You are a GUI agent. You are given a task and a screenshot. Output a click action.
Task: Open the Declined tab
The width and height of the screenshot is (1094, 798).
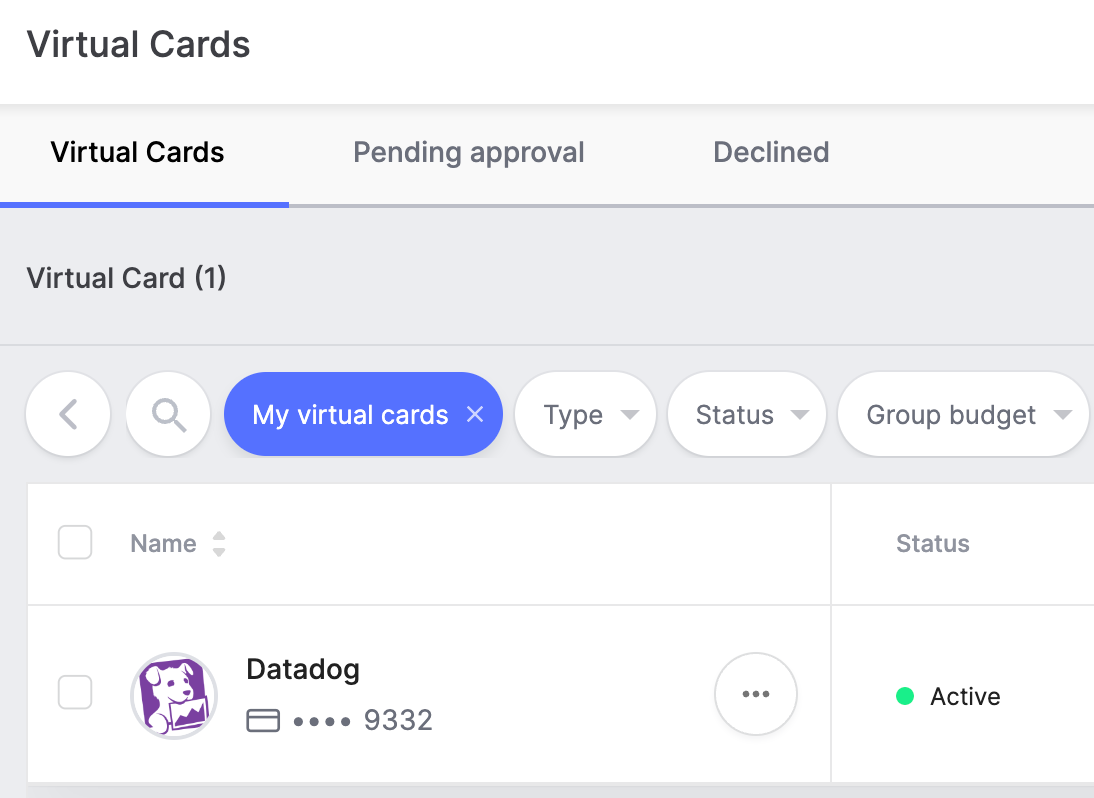[x=770, y=153]
